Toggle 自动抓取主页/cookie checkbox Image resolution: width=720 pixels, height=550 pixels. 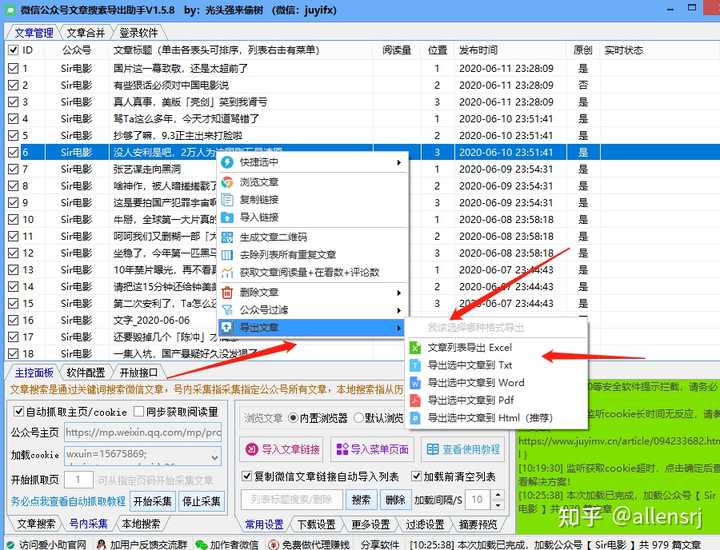pos(19,411)
